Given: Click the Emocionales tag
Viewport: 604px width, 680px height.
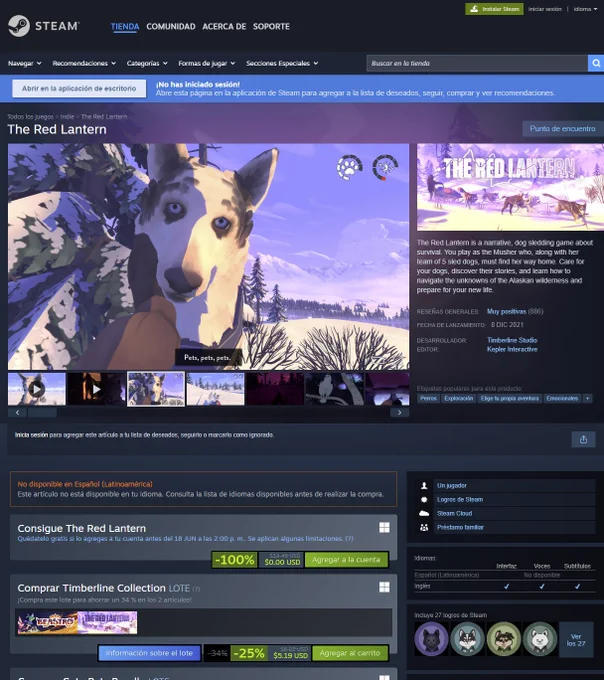Looking at the screenshot, I should point(562,398).
